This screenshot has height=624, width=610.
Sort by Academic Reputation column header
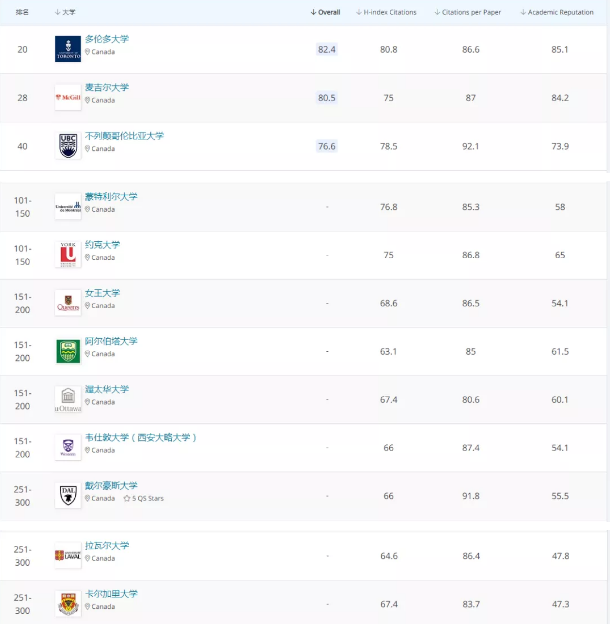tap(557, 12)
